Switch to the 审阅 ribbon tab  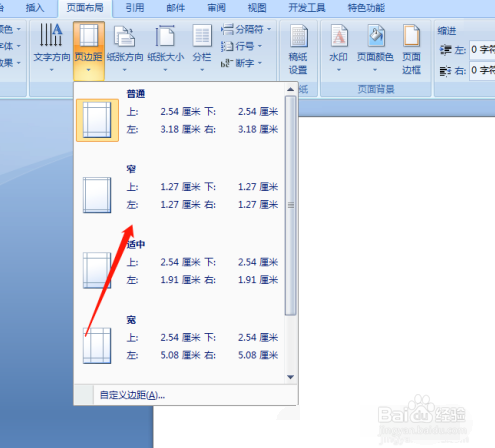[216, 8]
